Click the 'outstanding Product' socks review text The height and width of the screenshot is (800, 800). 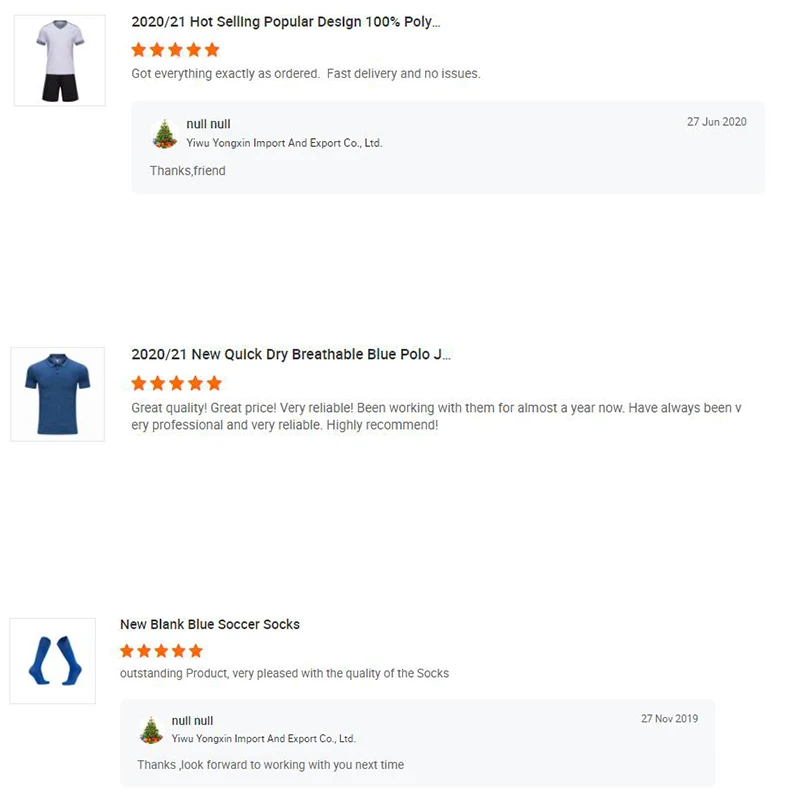284,674
